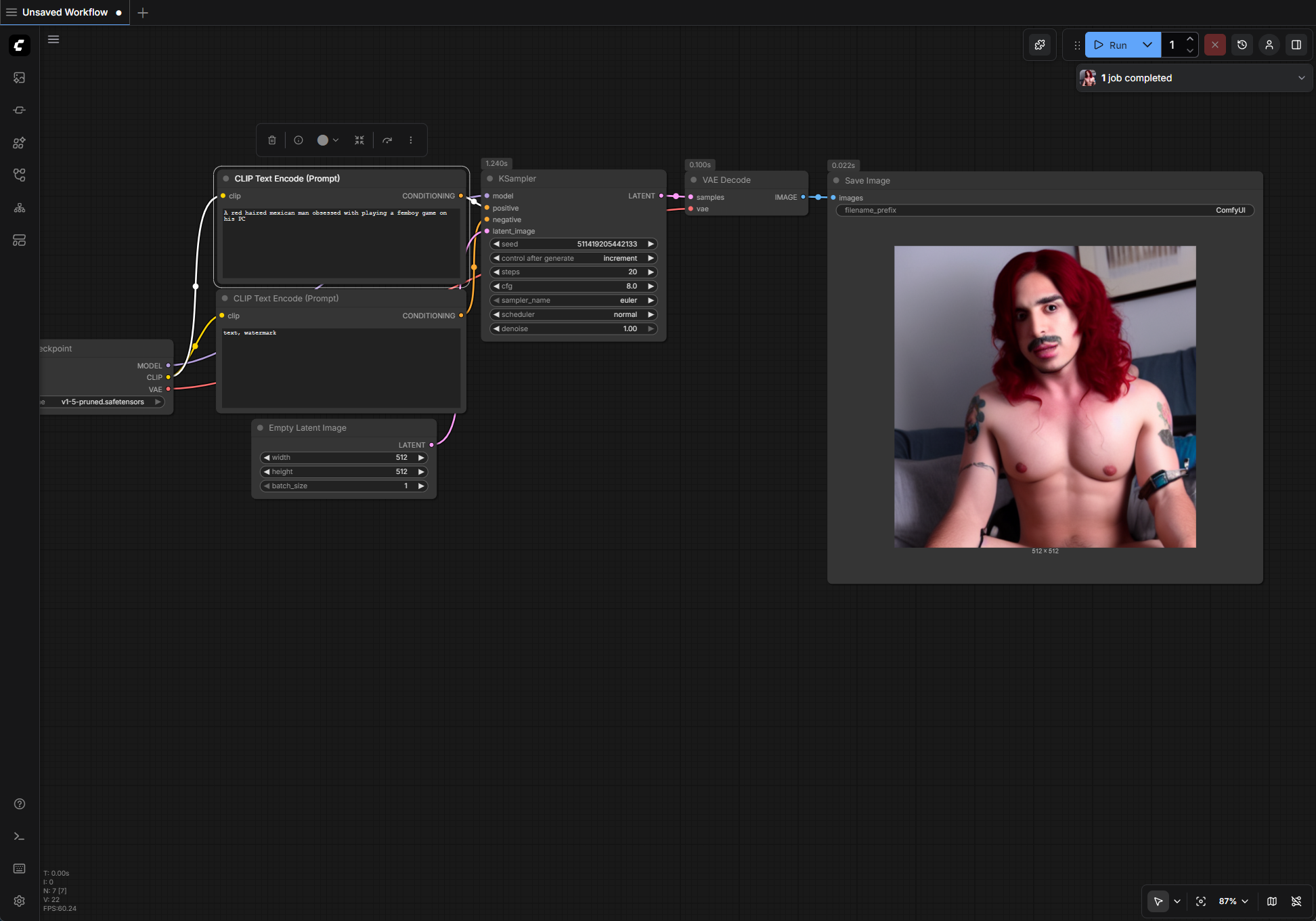Open the Assets sidebar image icon
The width and height of the screenshot is (1316, 921).
19,78
